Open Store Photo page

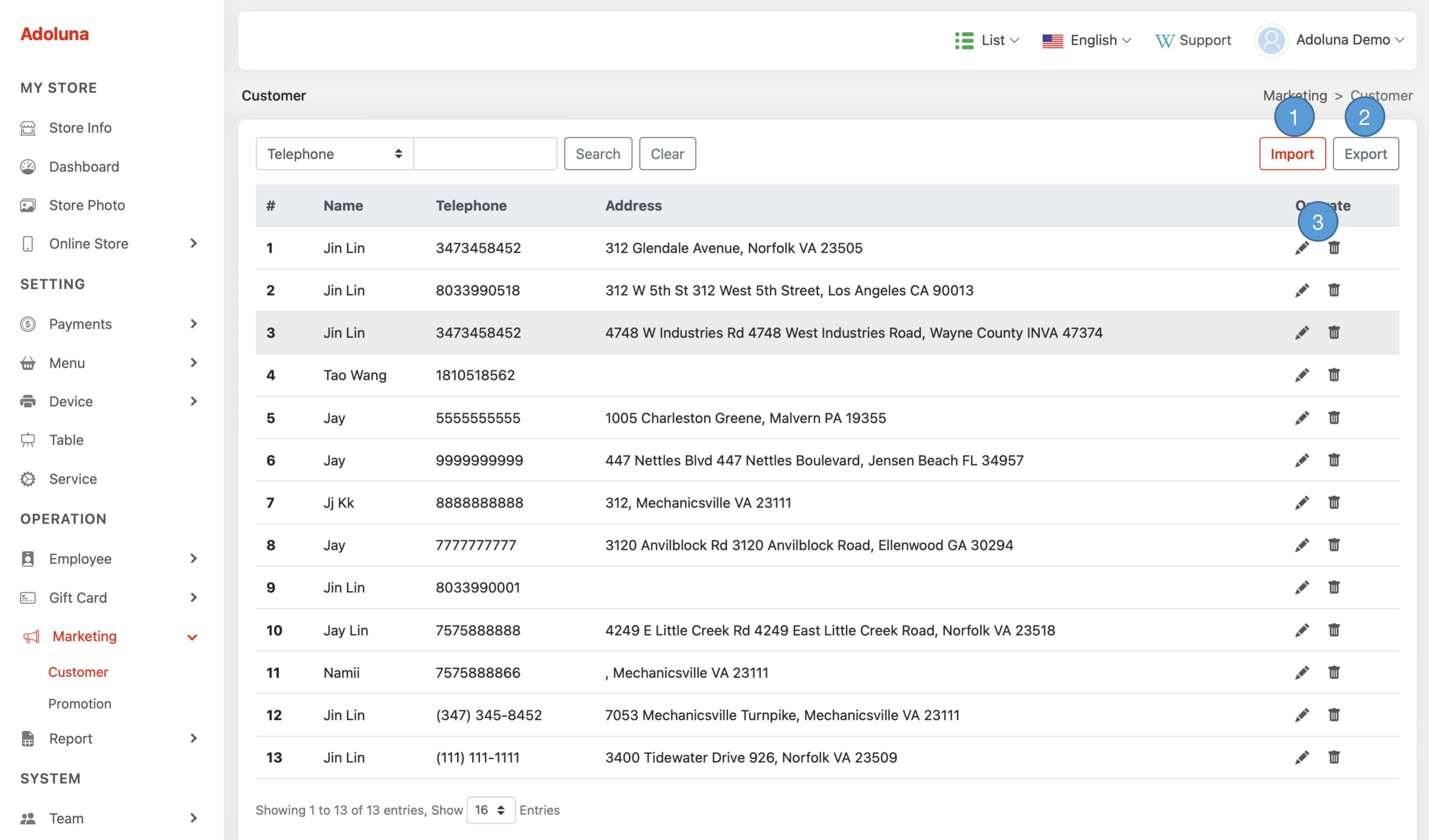pyautogui.click(x=87, y=205)
